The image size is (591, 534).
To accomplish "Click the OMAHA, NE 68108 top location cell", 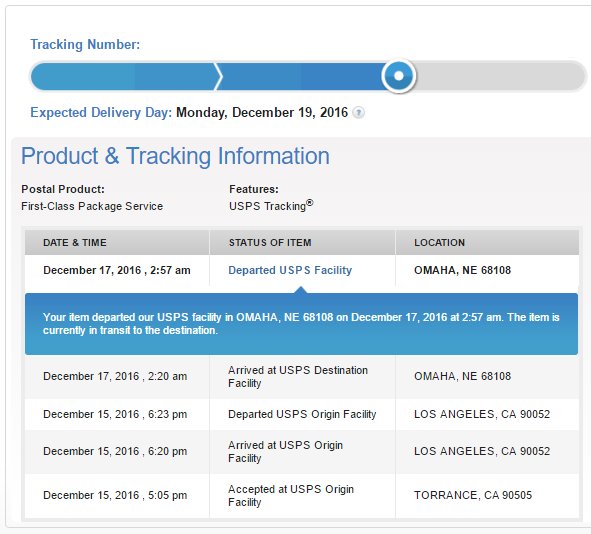I will pyautogui.click(x=462, y=270).
